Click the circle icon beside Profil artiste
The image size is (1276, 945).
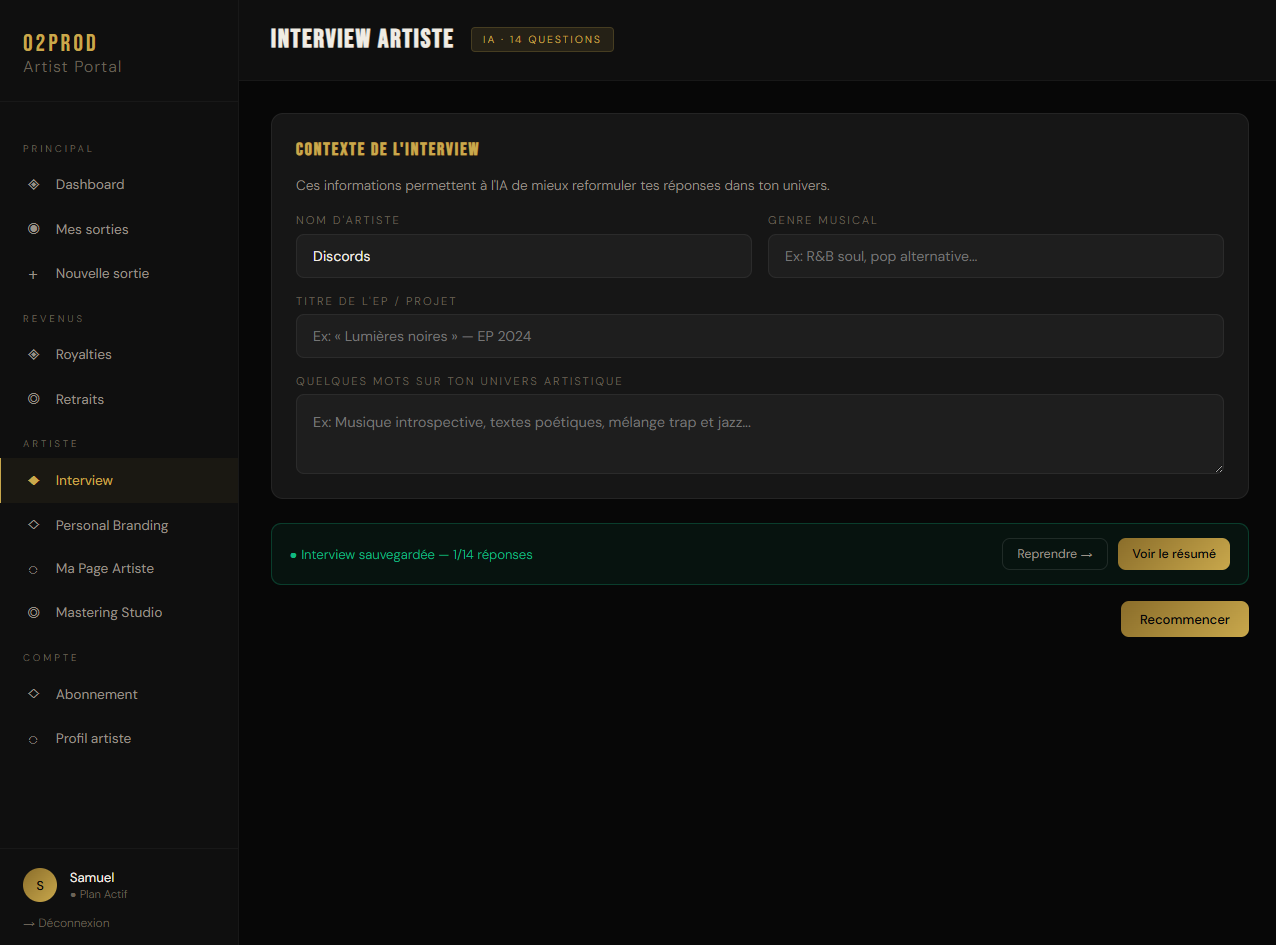click(x=33, y=739)
